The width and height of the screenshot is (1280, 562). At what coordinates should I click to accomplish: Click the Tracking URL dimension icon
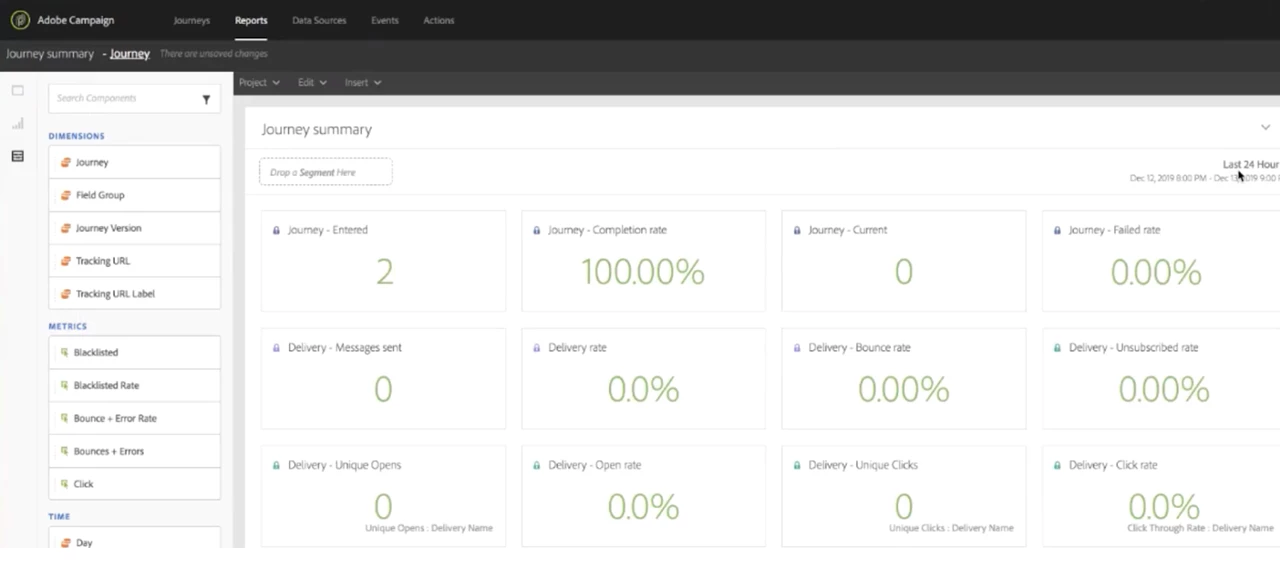pyautogui.click(x=66, y=261)
